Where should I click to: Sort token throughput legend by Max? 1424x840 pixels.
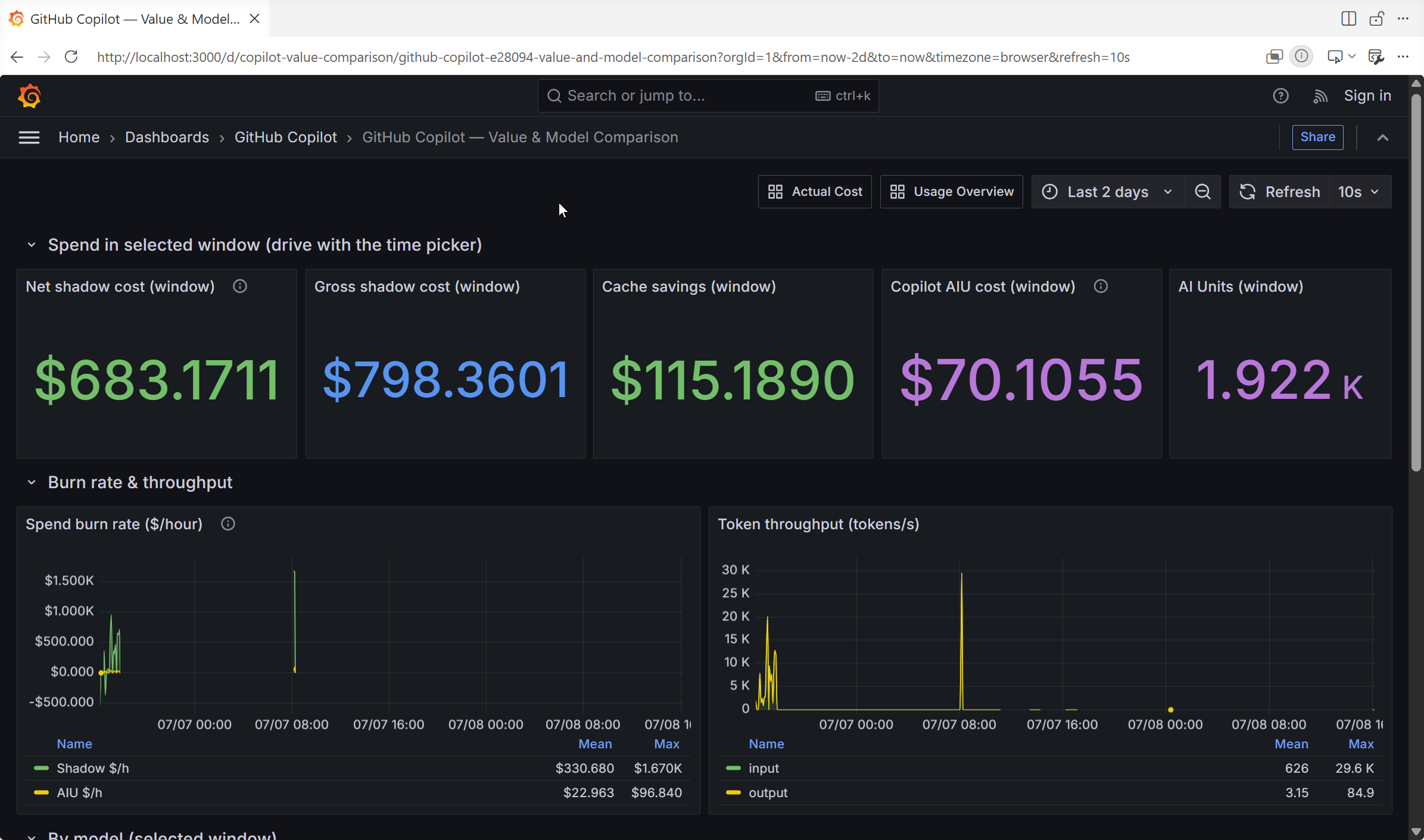(1361, 744)
